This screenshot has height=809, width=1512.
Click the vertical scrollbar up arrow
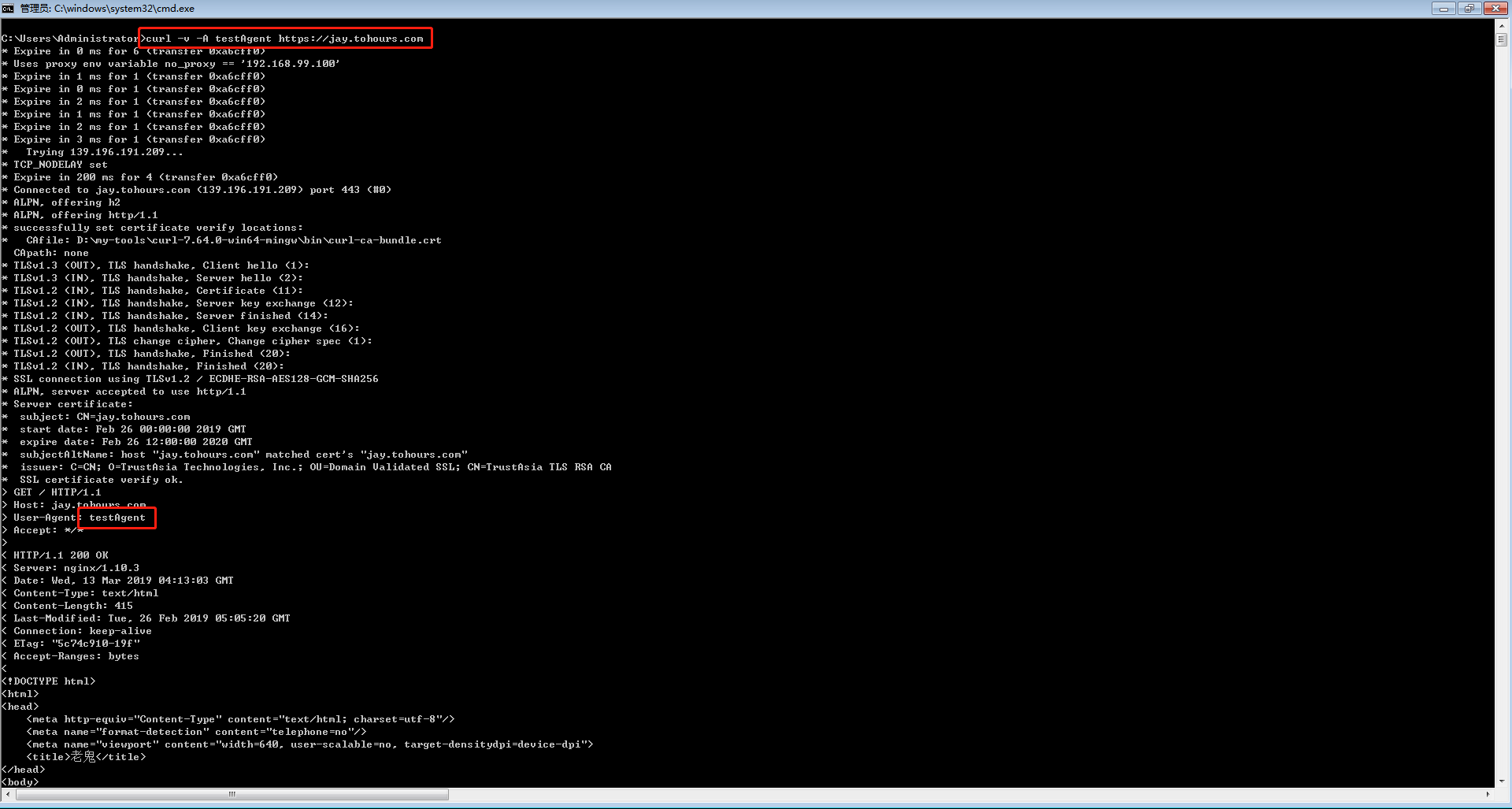coord(1502,26)
